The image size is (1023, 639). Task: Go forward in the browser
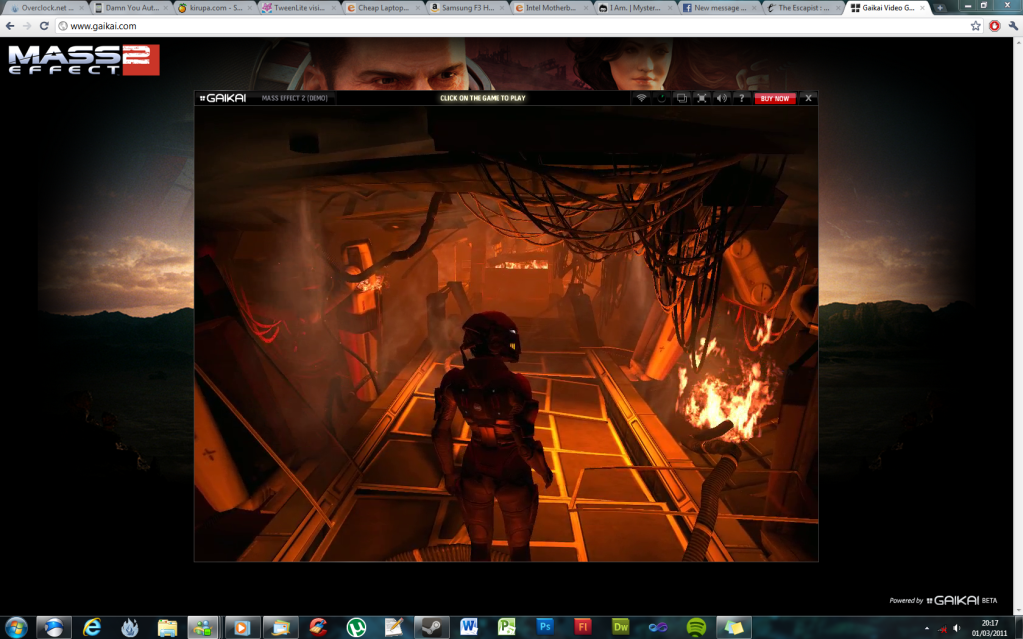27,26
